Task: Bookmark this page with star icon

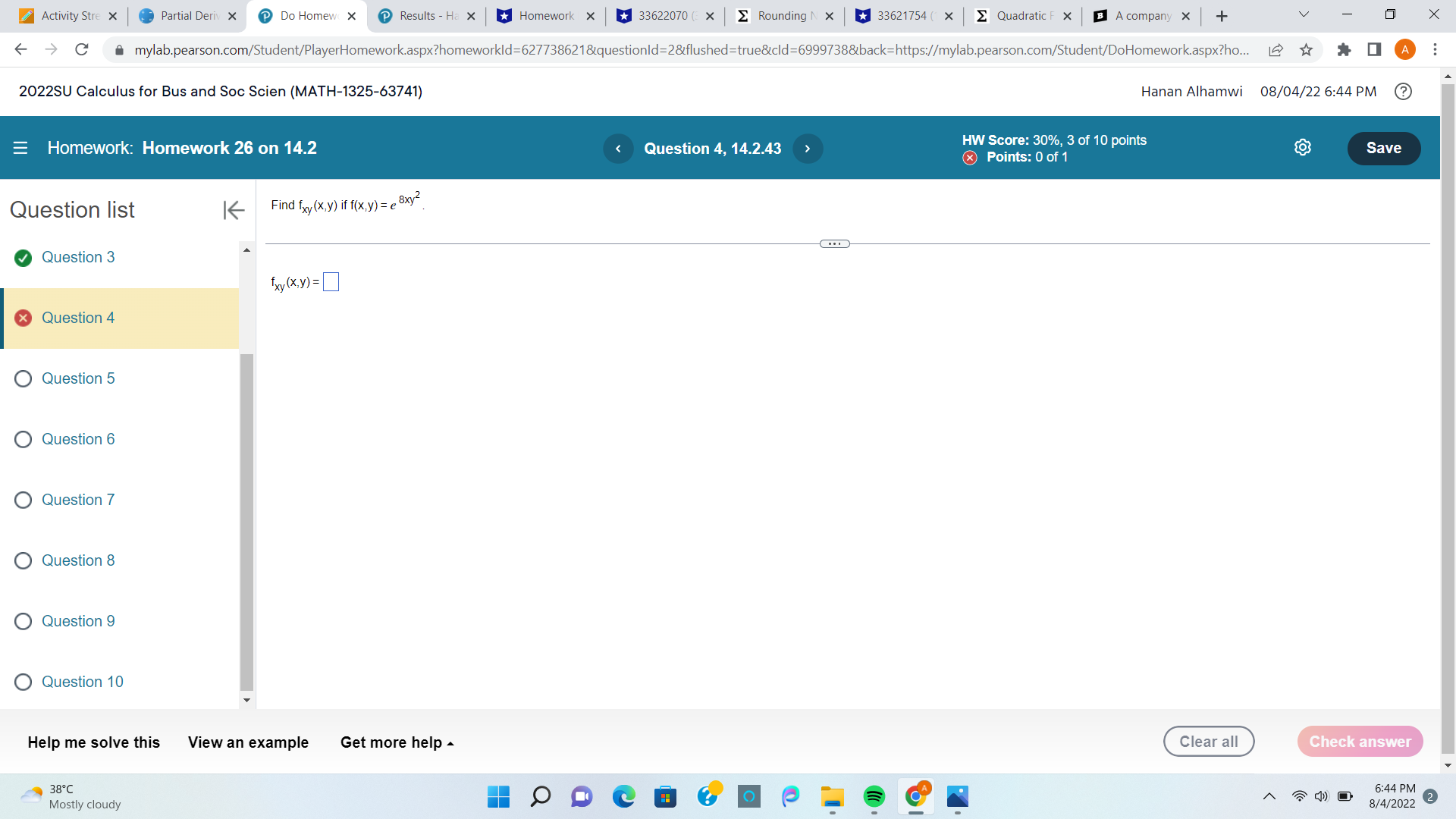Action: point(1306,50)
